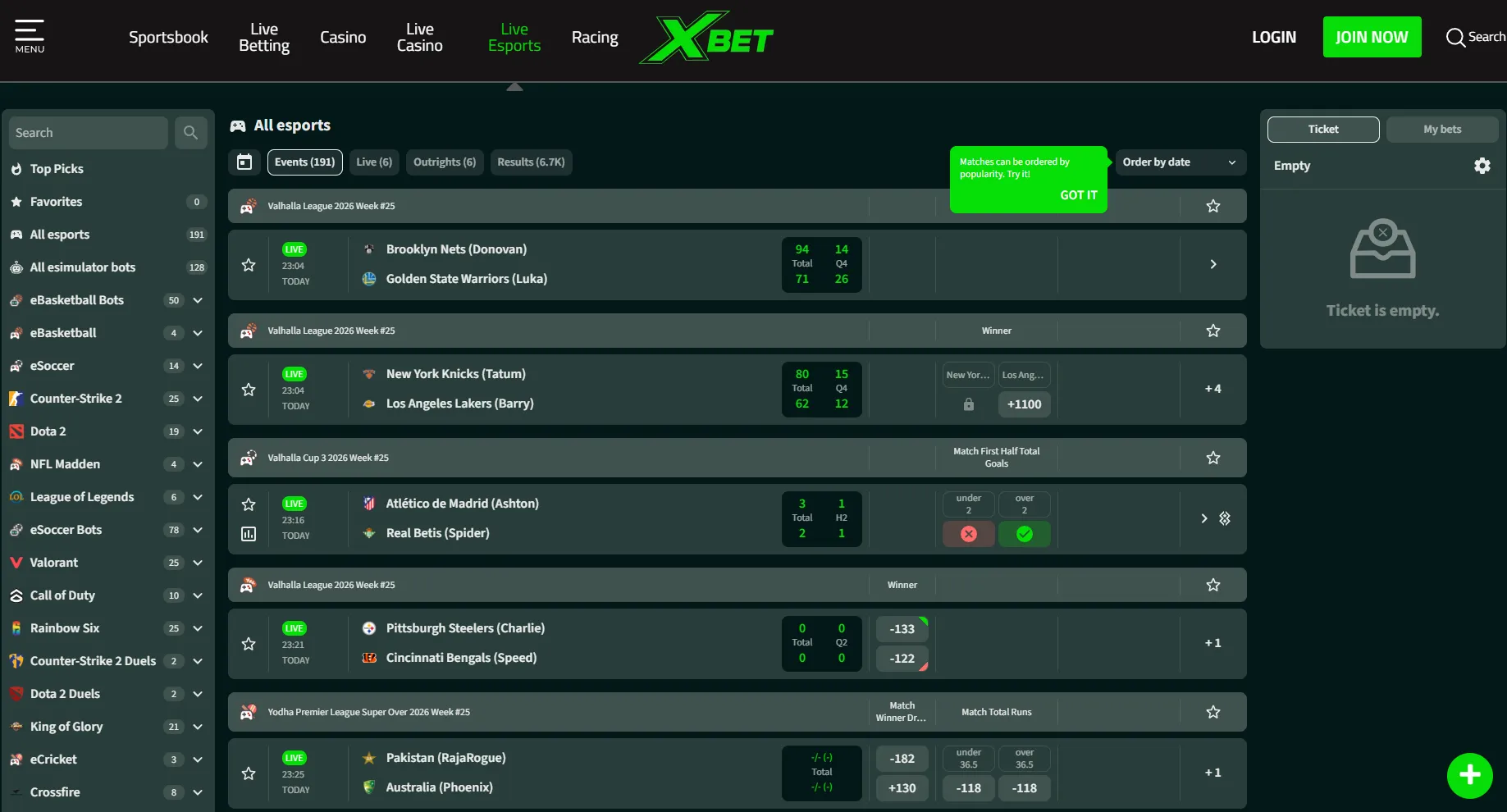Click the JOIN NOW button
This screenshot has height=812, width=1507.
(x=1372, y=37)
